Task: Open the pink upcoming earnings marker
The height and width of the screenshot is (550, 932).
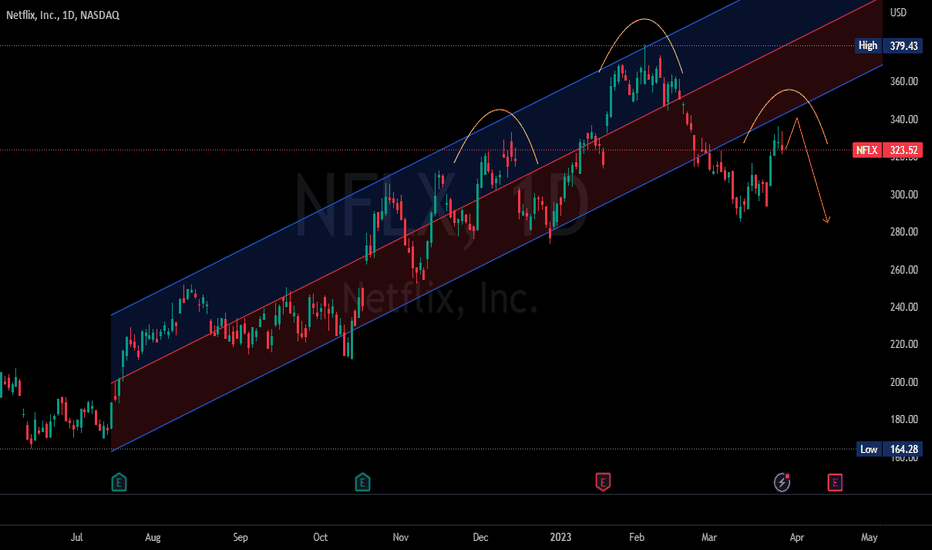Action: coord(835,482)
